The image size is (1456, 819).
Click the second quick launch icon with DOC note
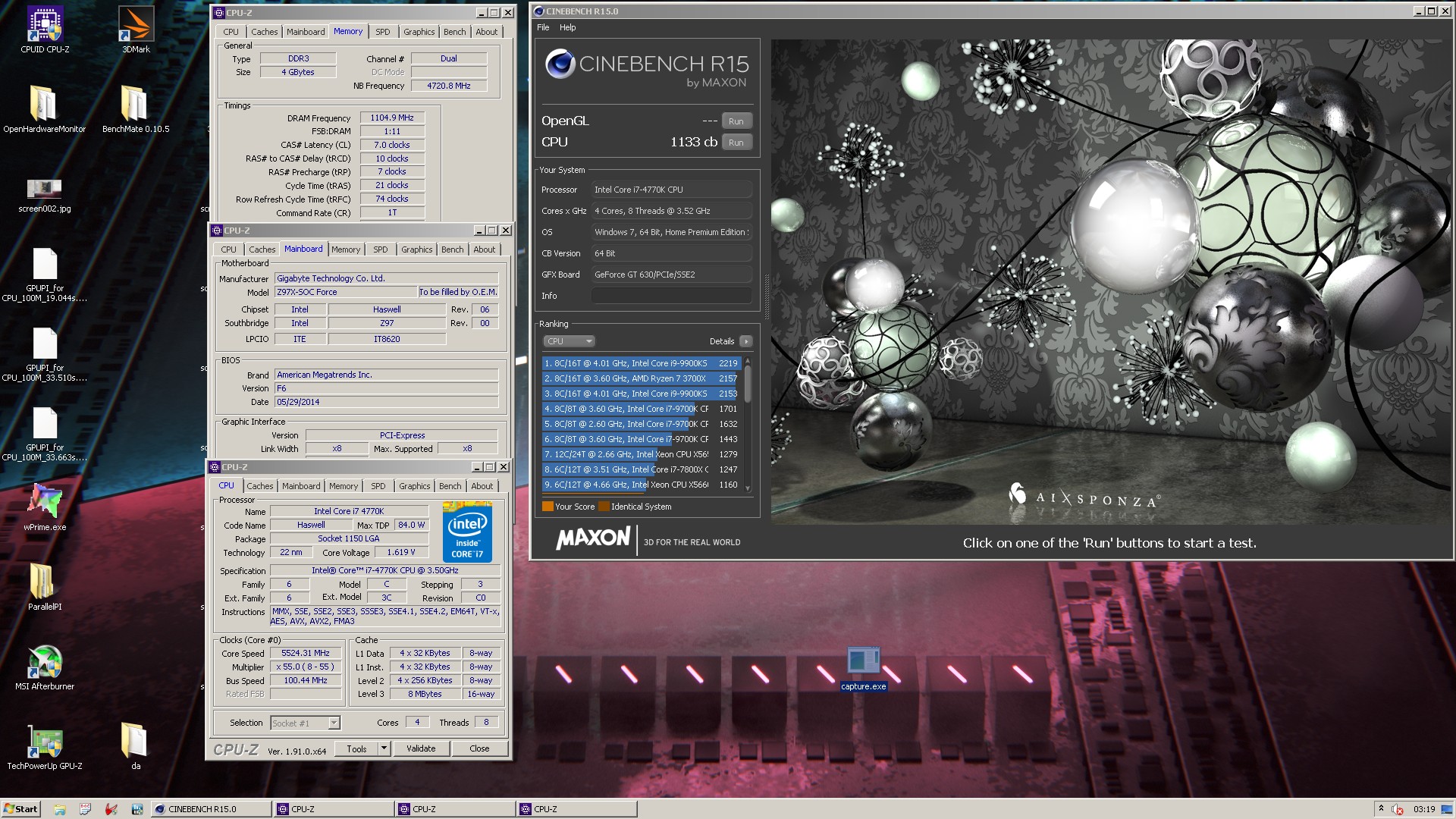(85, 809)
